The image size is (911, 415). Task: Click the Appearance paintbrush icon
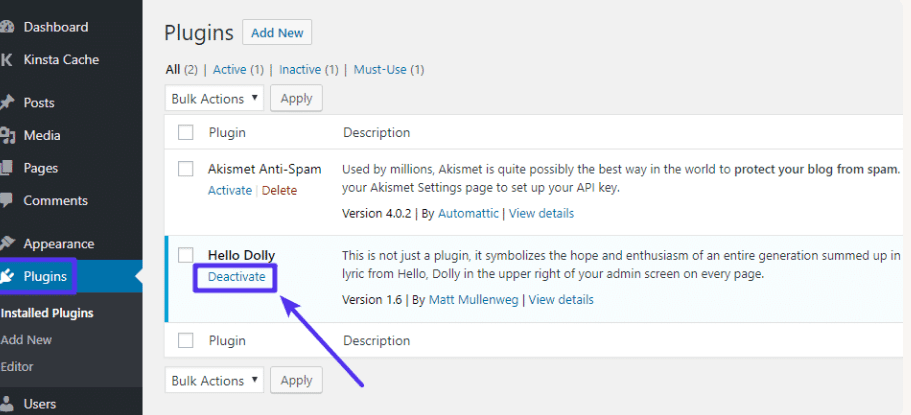(x=7, y=244)
